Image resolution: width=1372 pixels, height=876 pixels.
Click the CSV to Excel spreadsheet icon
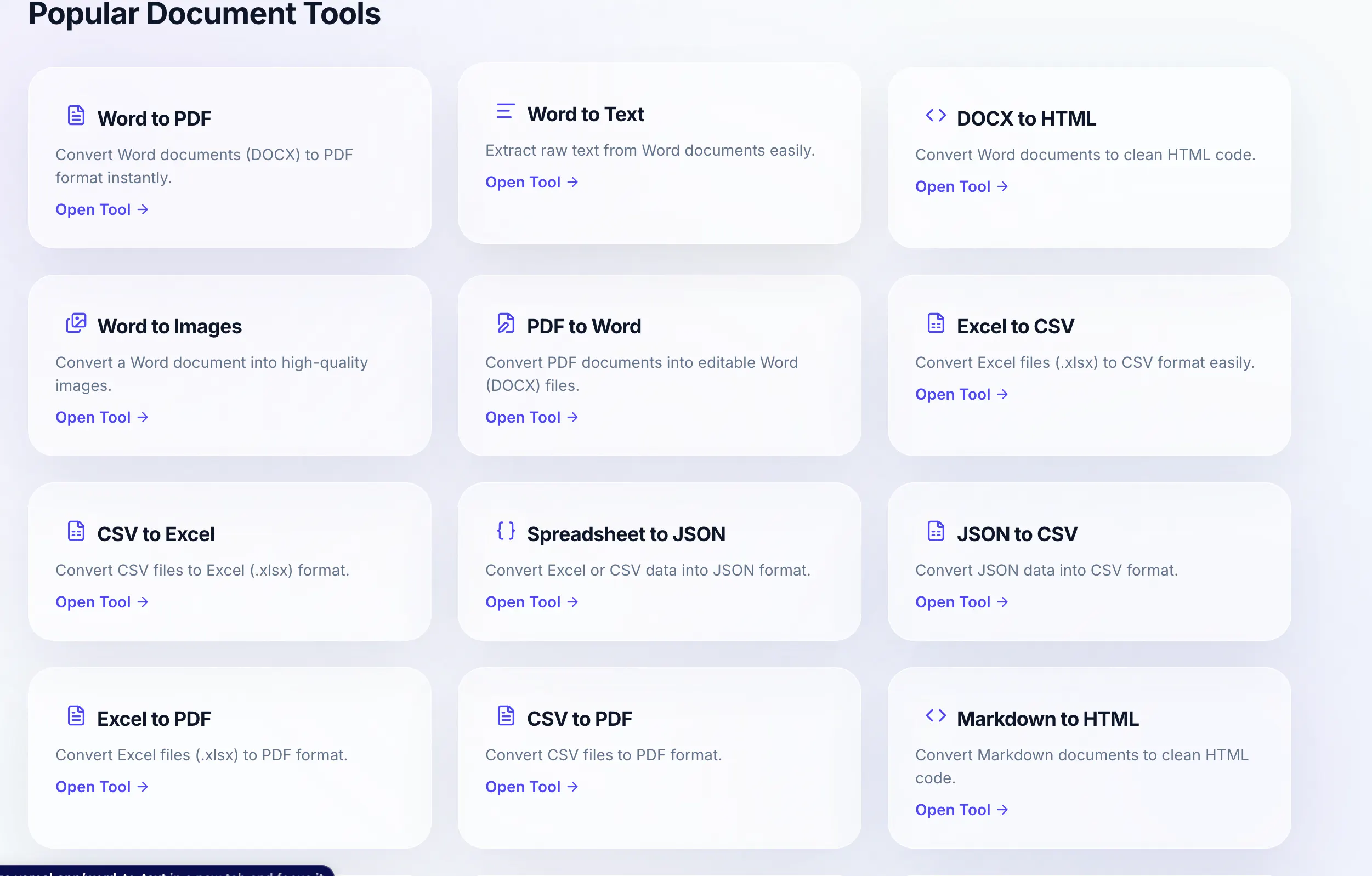click(x=76, y=531)
